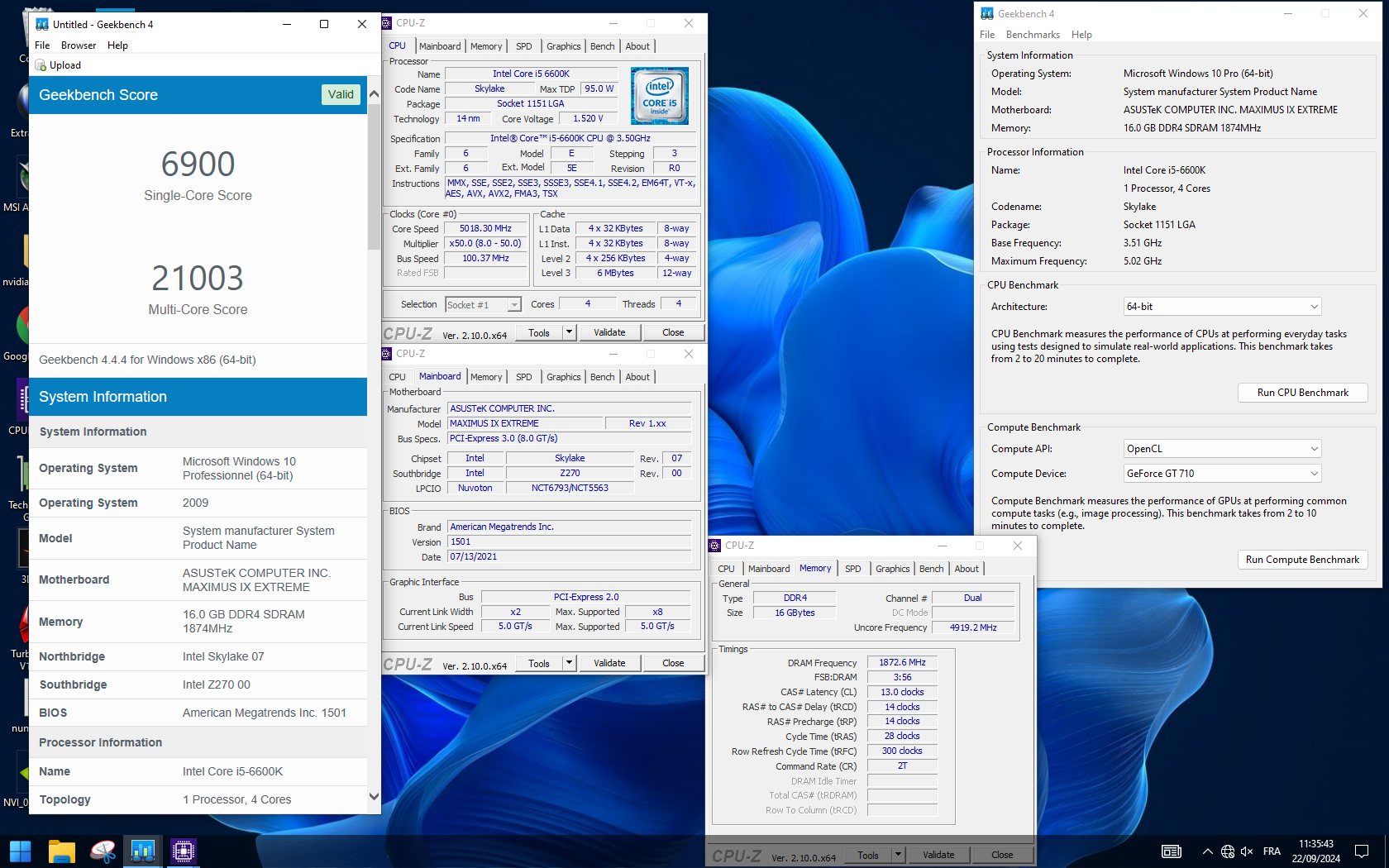Viewport: 1389px width, 868px height.
Task: Click the MAXIMUS IX EXTREME model field
Action: [526, 423]
